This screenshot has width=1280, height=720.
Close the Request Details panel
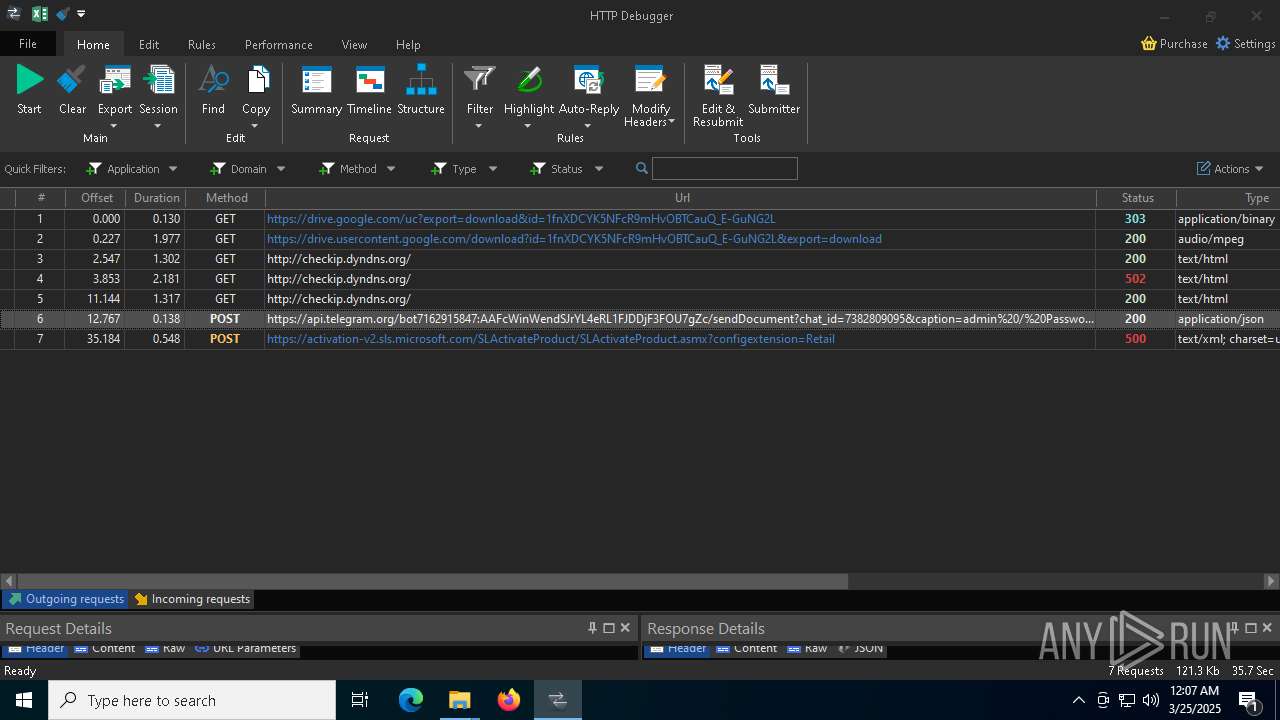point(625,628)
